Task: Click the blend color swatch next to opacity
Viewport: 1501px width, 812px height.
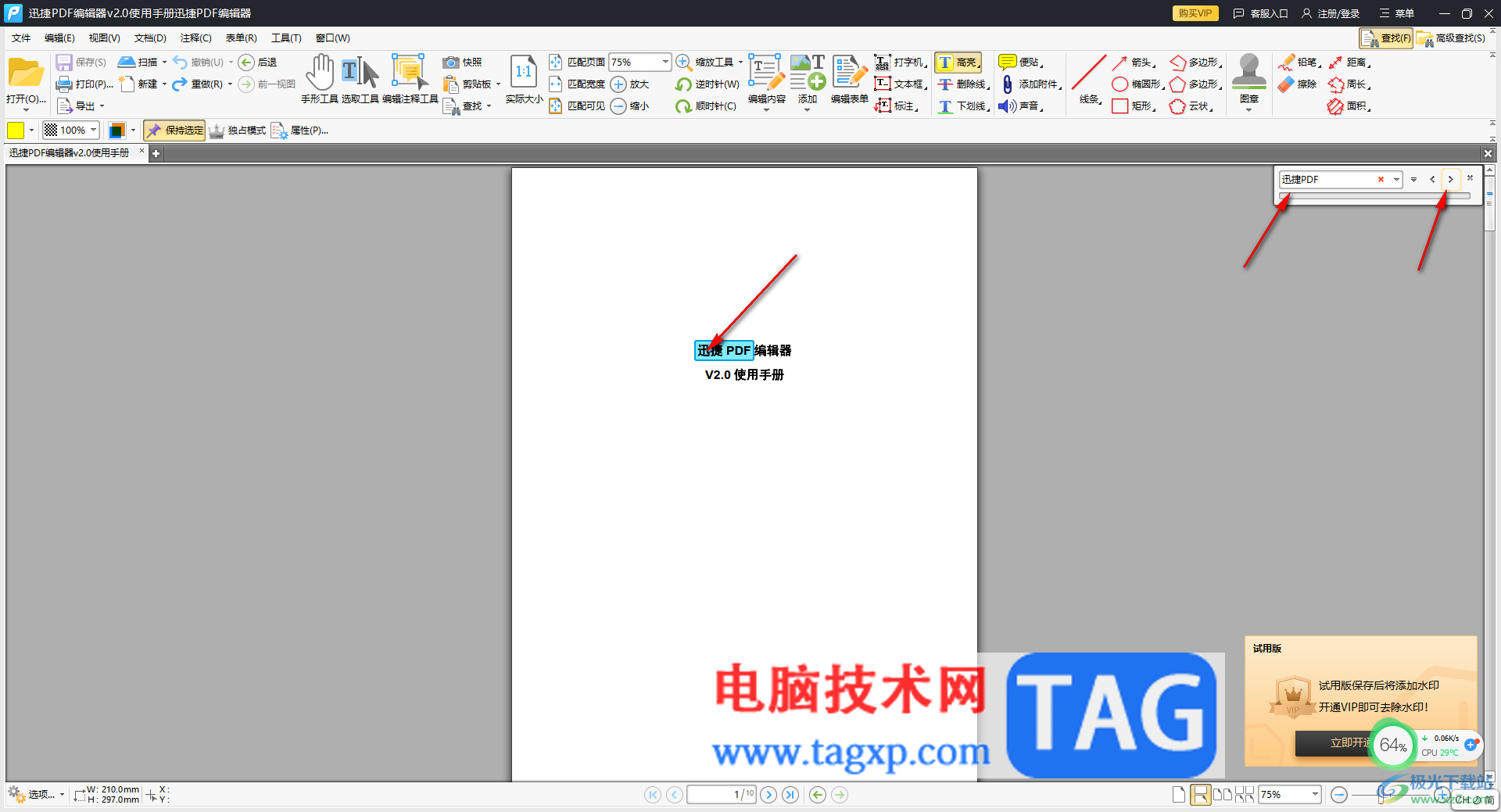Action: click(116, 131)
